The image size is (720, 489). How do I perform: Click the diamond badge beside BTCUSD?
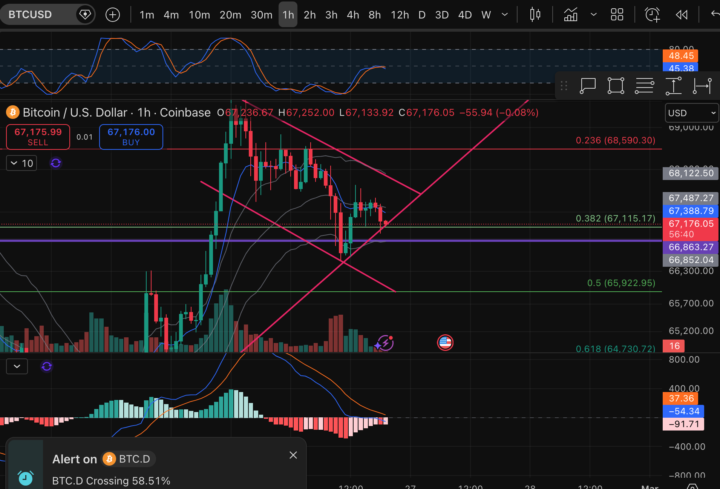click(85, 15)
